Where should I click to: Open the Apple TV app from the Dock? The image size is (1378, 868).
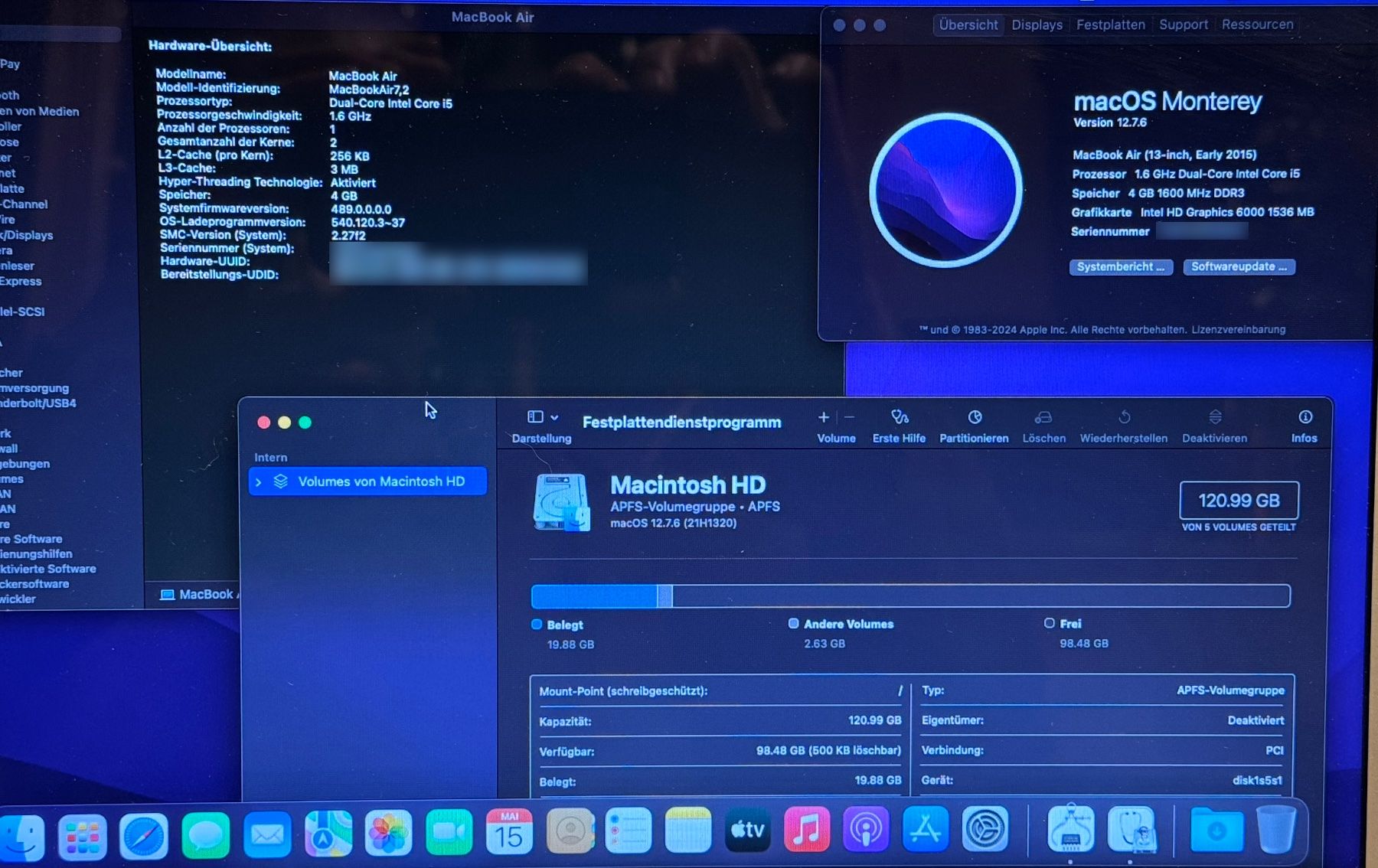pos(747,829)
